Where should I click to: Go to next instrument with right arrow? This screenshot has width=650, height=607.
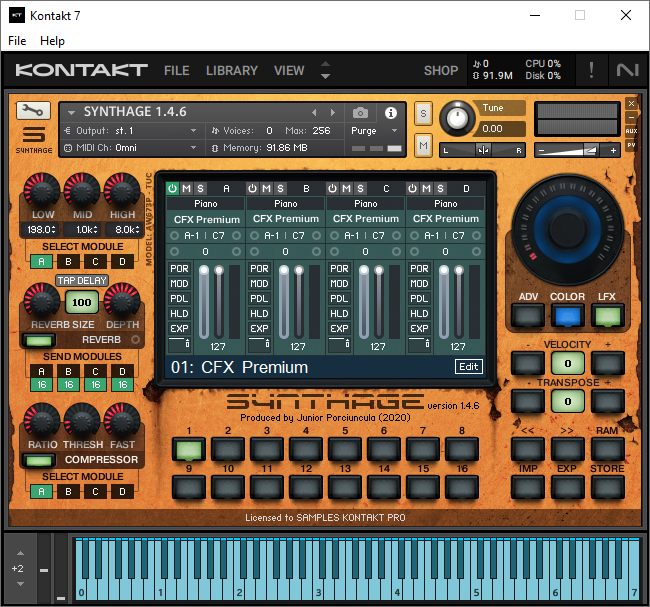(332, 112)
